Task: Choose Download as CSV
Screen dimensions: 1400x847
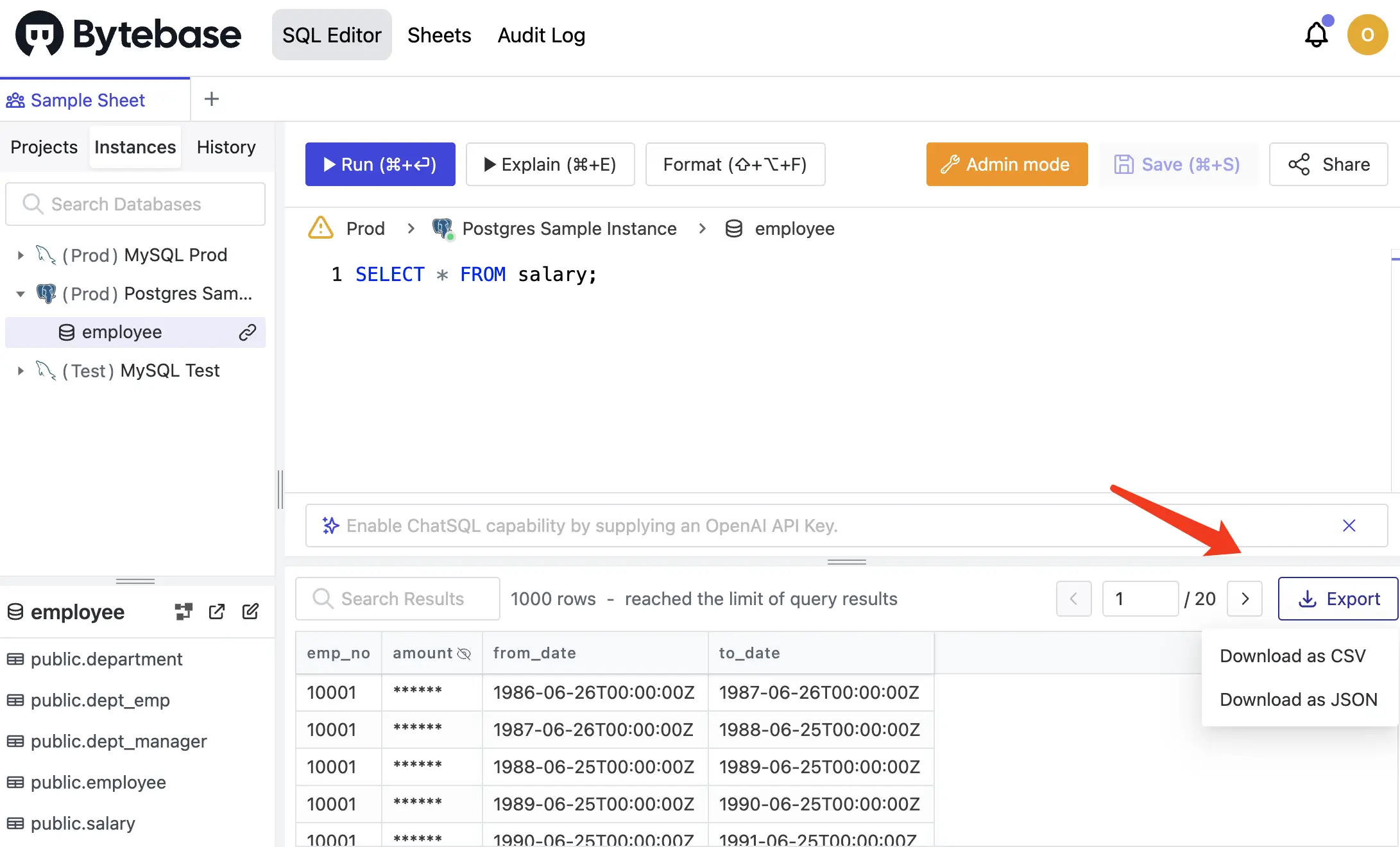Action: coord(1292,656)
